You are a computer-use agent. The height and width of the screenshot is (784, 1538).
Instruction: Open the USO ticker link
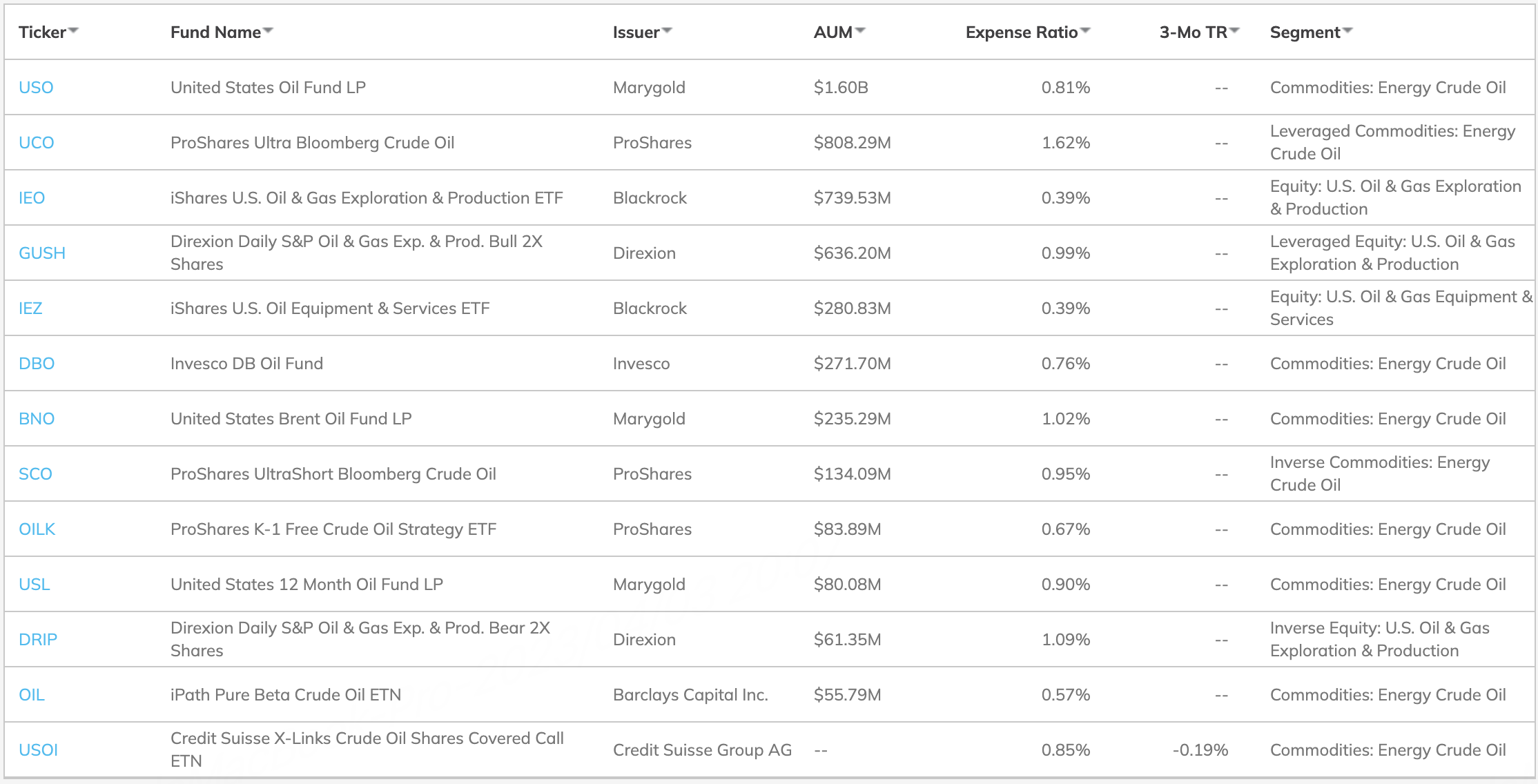click(x=36, y=88)
